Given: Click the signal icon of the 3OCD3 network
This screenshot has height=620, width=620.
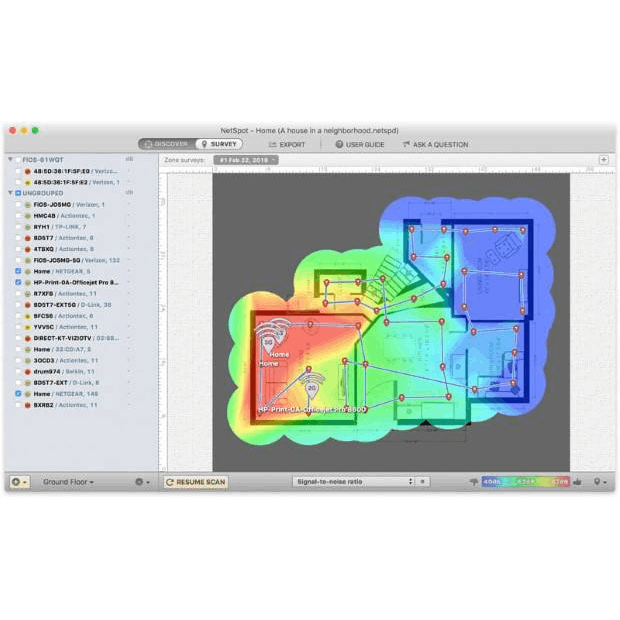Looking at the screenshot, I should (28, 361).
